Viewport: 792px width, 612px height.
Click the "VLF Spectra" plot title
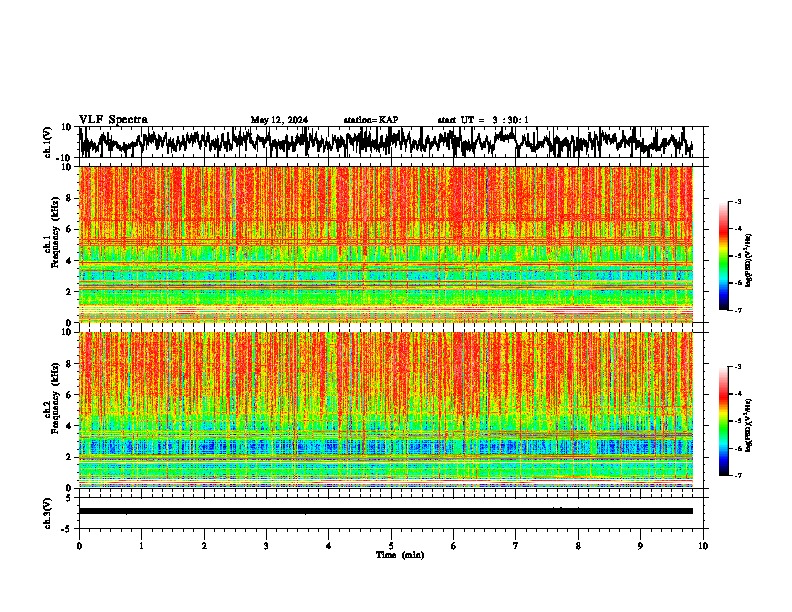click(x=113, y=120)
